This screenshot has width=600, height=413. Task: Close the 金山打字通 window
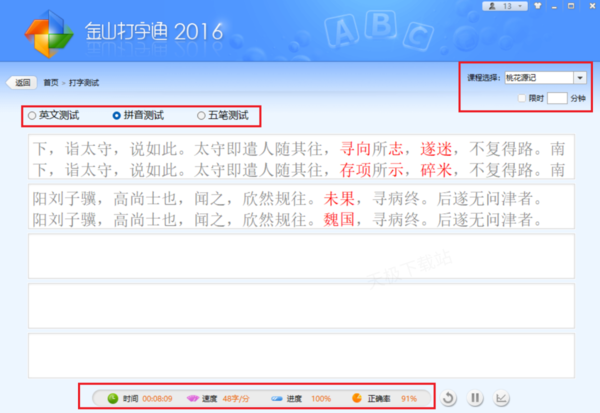click(592, 6)
